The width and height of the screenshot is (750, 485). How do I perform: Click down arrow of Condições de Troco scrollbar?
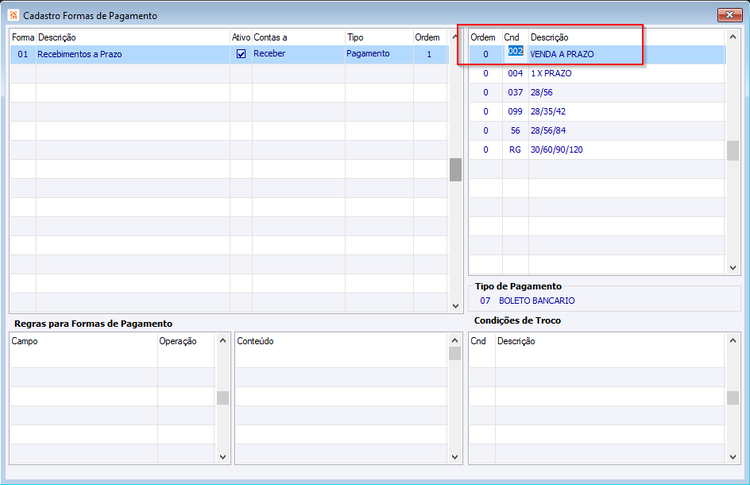732,457
